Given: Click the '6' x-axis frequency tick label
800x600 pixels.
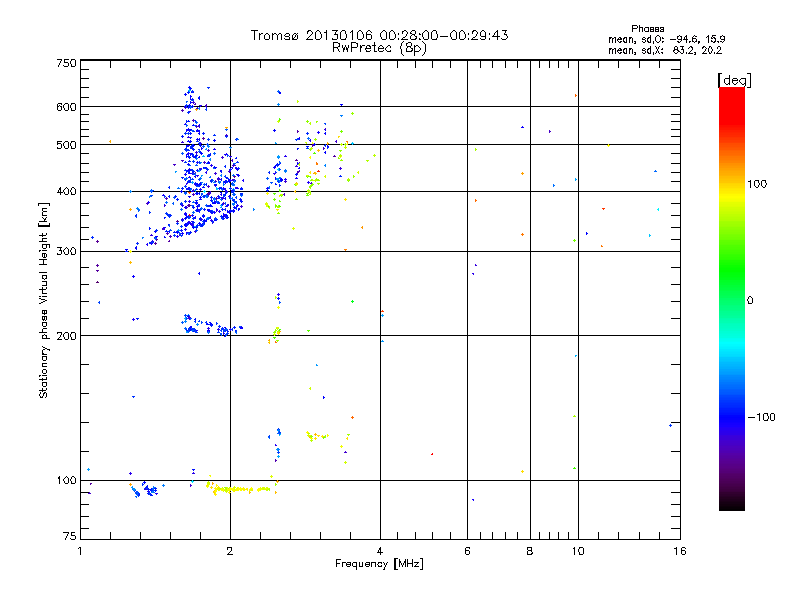Looking at the screenshot, I should pos(467,551).
